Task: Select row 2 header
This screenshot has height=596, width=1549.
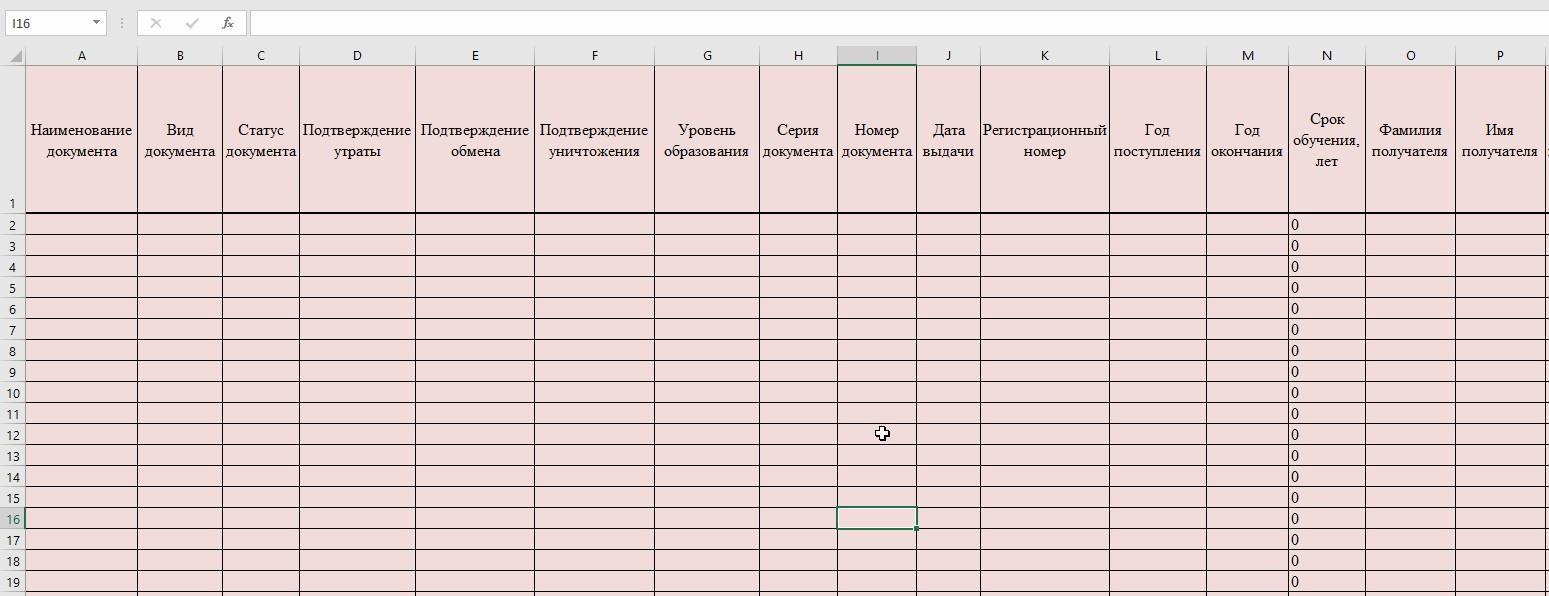Action: pyautogui.click(x=12, y=225)
